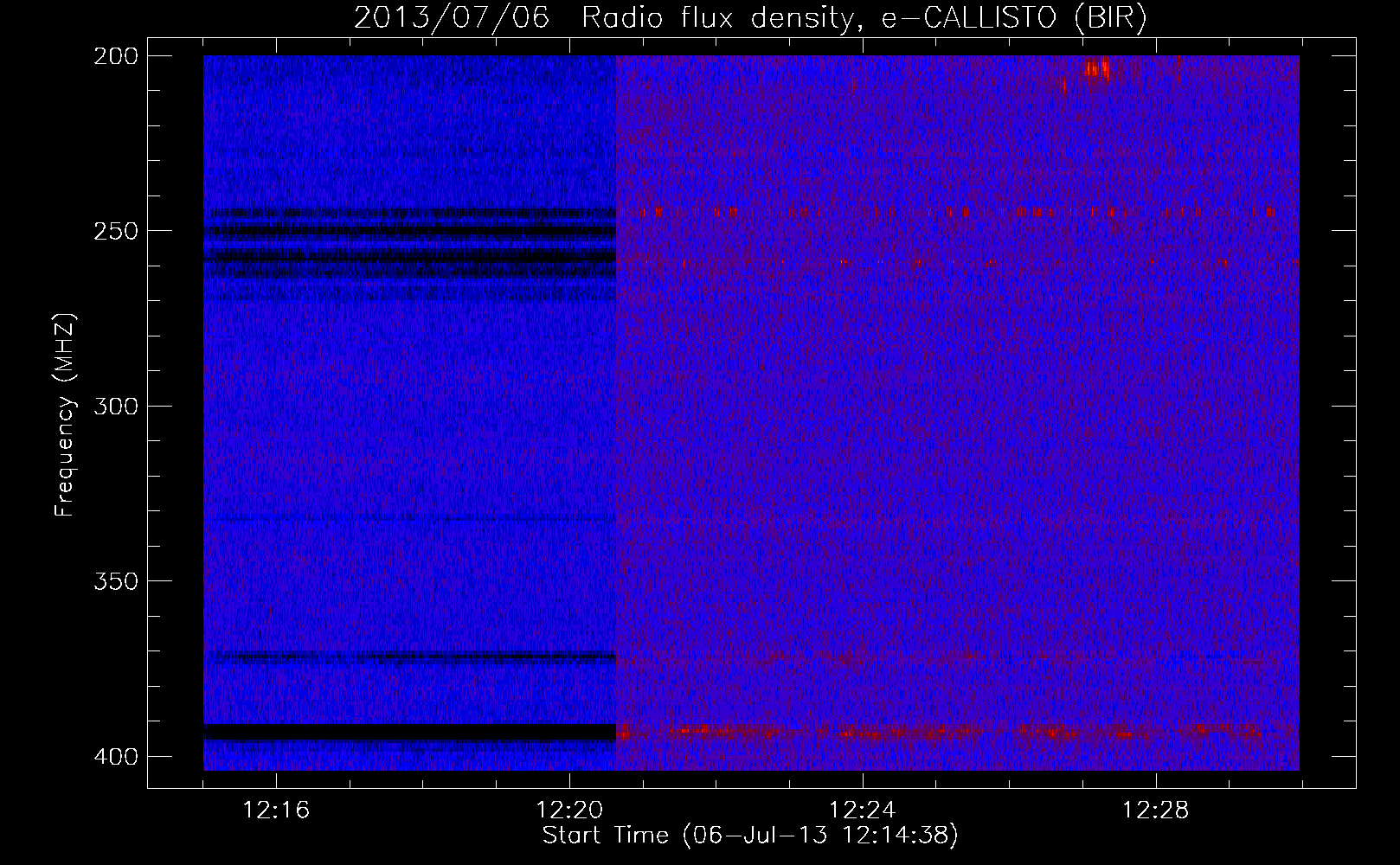Click the 12:20 time tick label

(569, 811)
